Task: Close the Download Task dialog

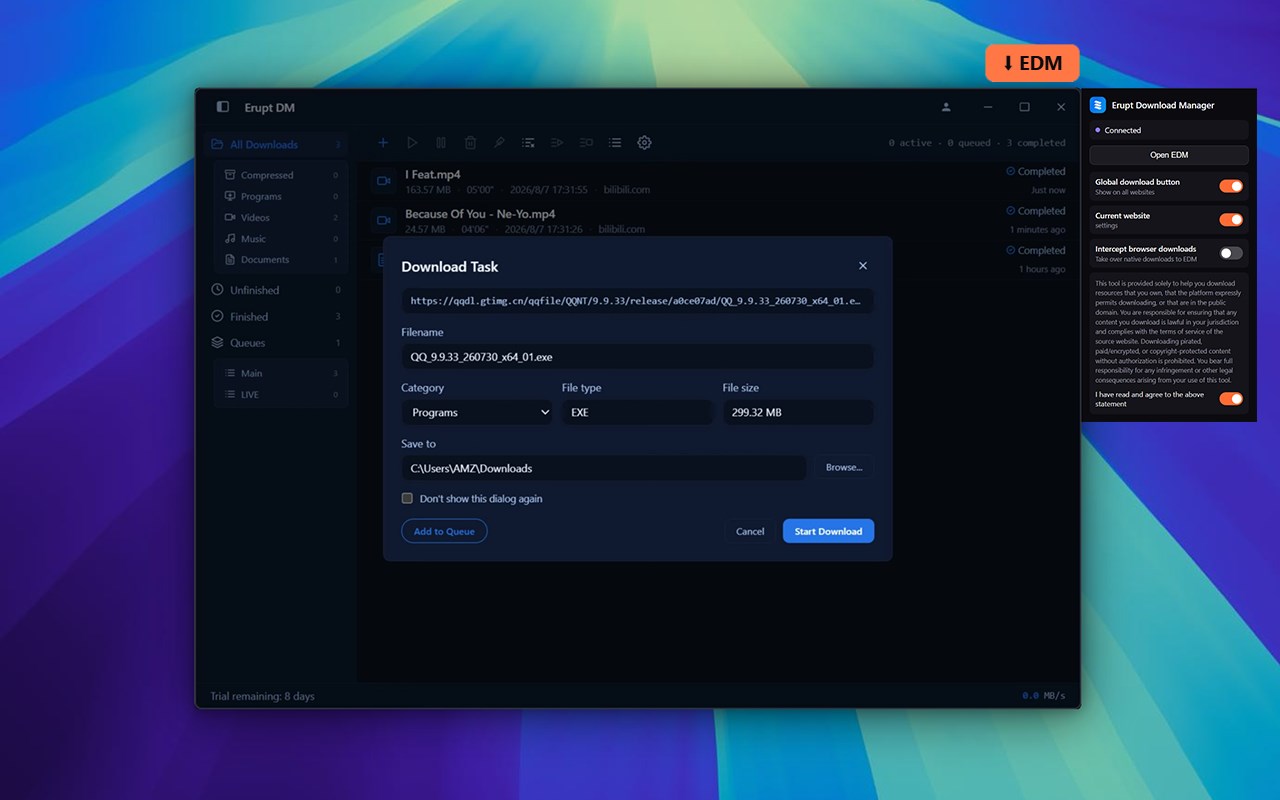Action: click(863, 266)
